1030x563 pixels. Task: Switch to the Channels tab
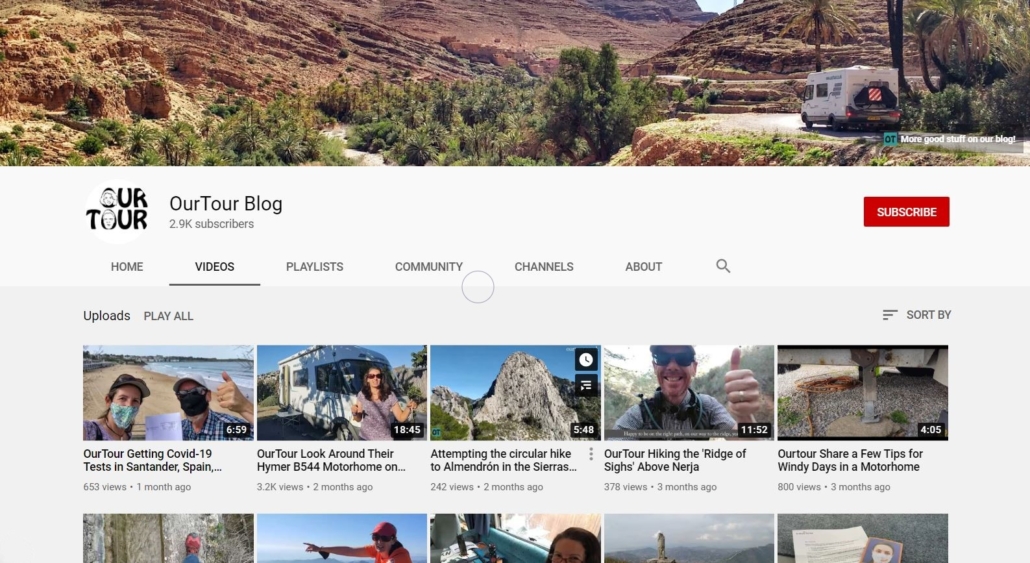pos(544,267)
